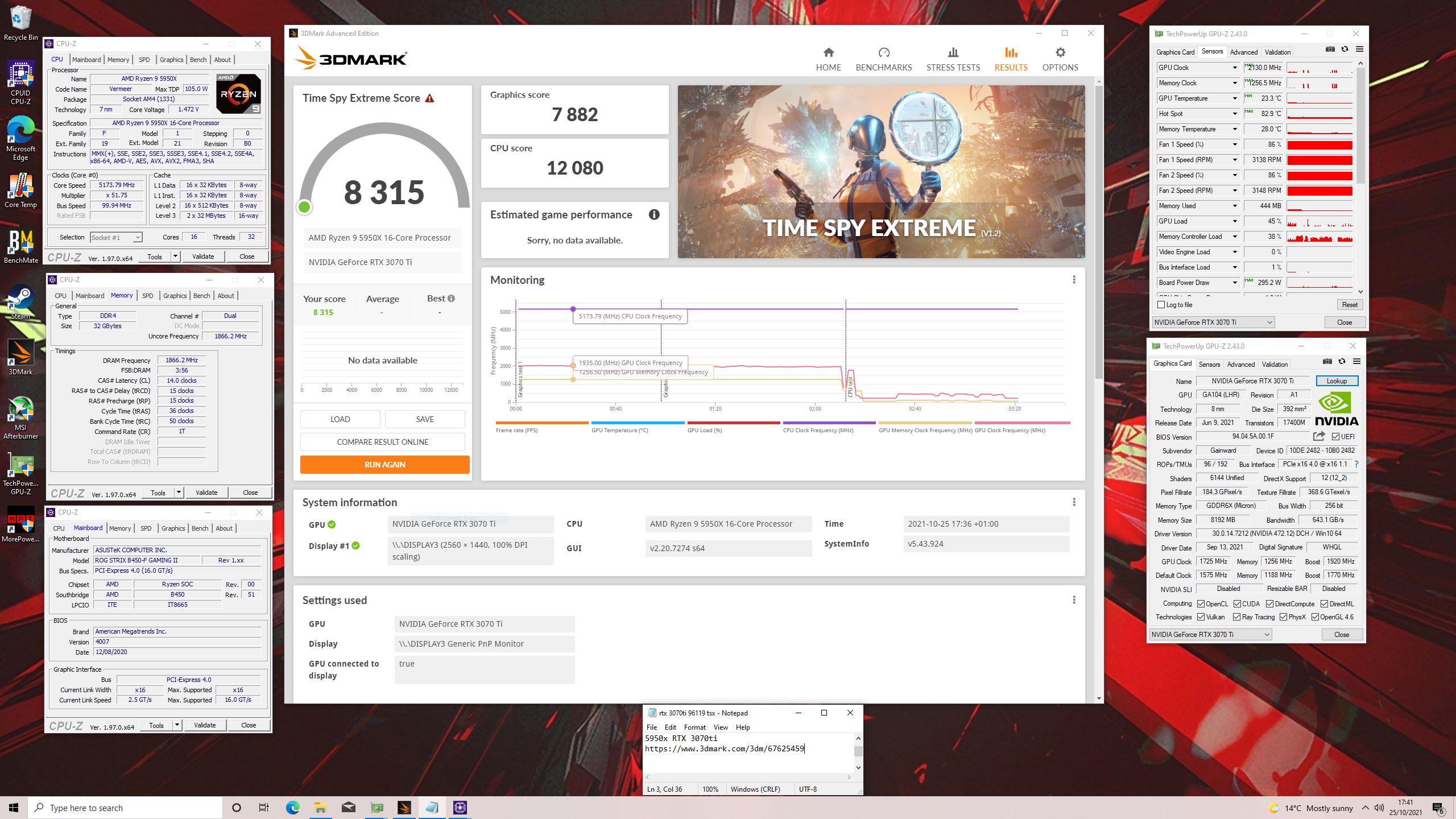Click the LOAD button in 3DMark
The image size is (1456, 819).
[340, 419]
